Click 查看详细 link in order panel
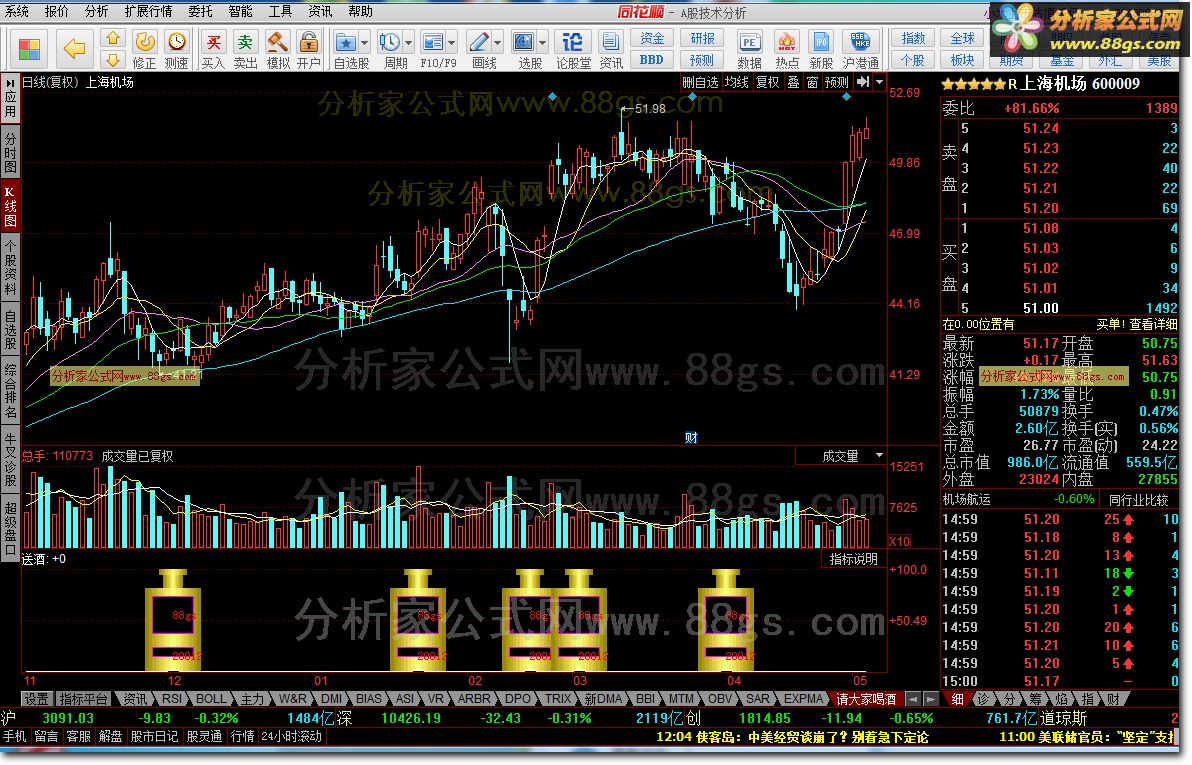1192x765 pixels. point(1153,324)
